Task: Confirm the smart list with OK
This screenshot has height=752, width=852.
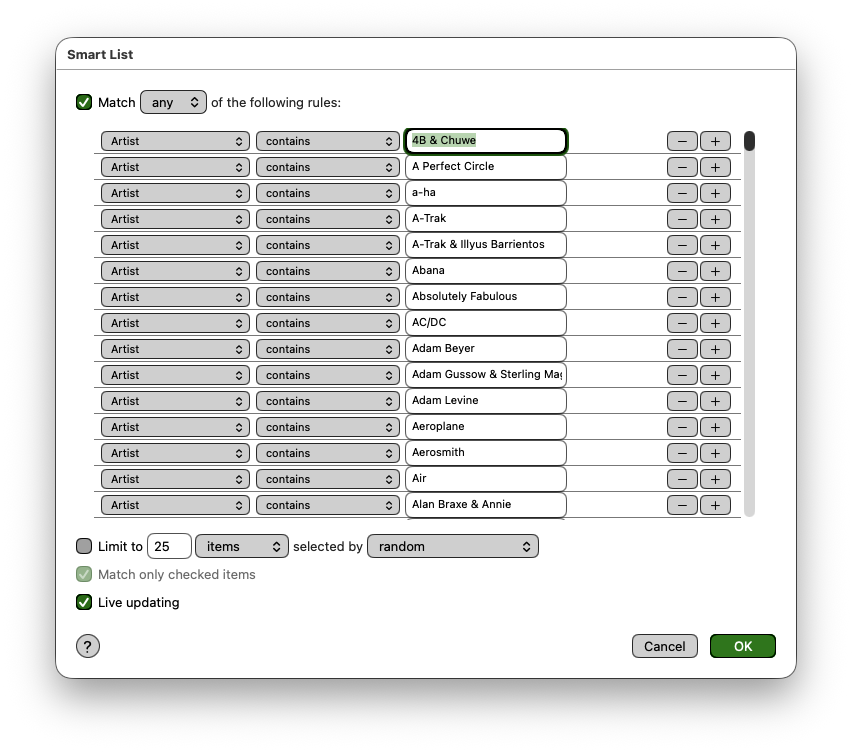Action: pos(742,646)
